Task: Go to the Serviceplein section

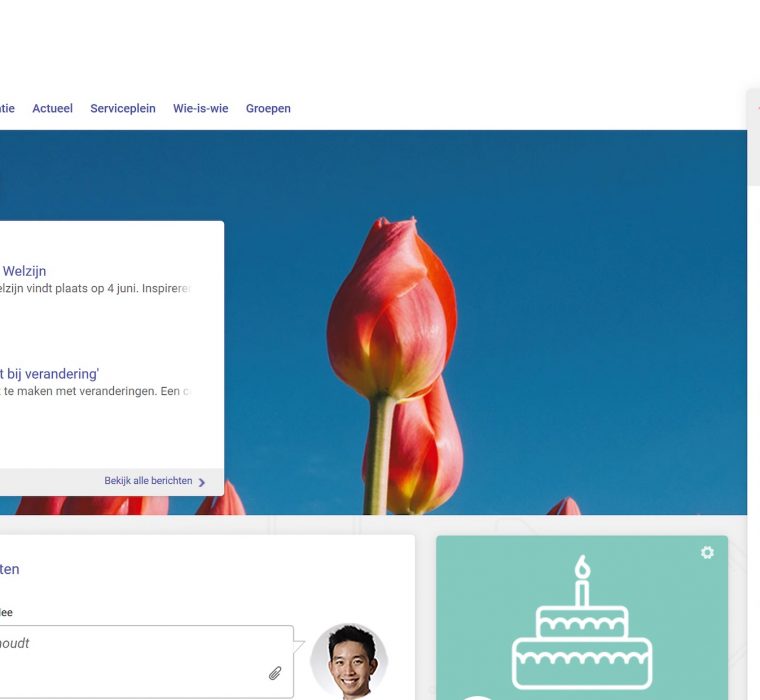Action: click(123, 109)
